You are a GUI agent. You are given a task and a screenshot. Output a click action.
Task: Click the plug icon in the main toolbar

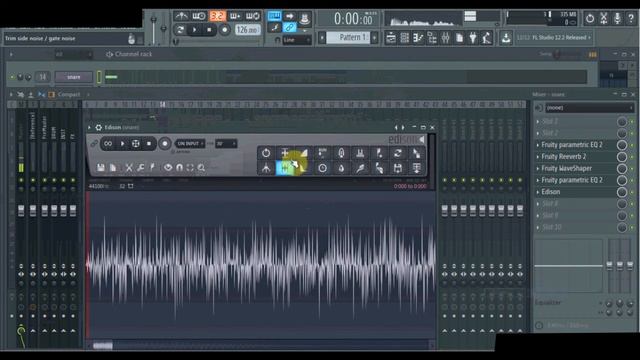click(473, 38)
